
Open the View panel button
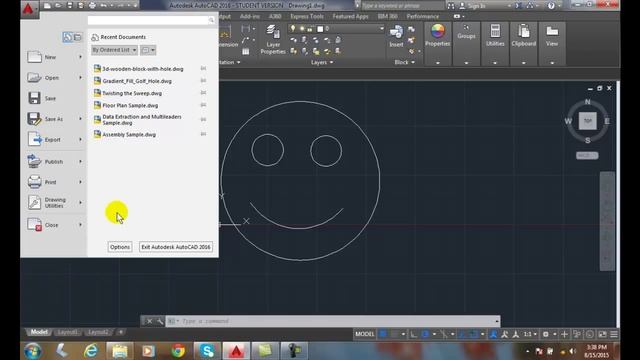[552, 35]
